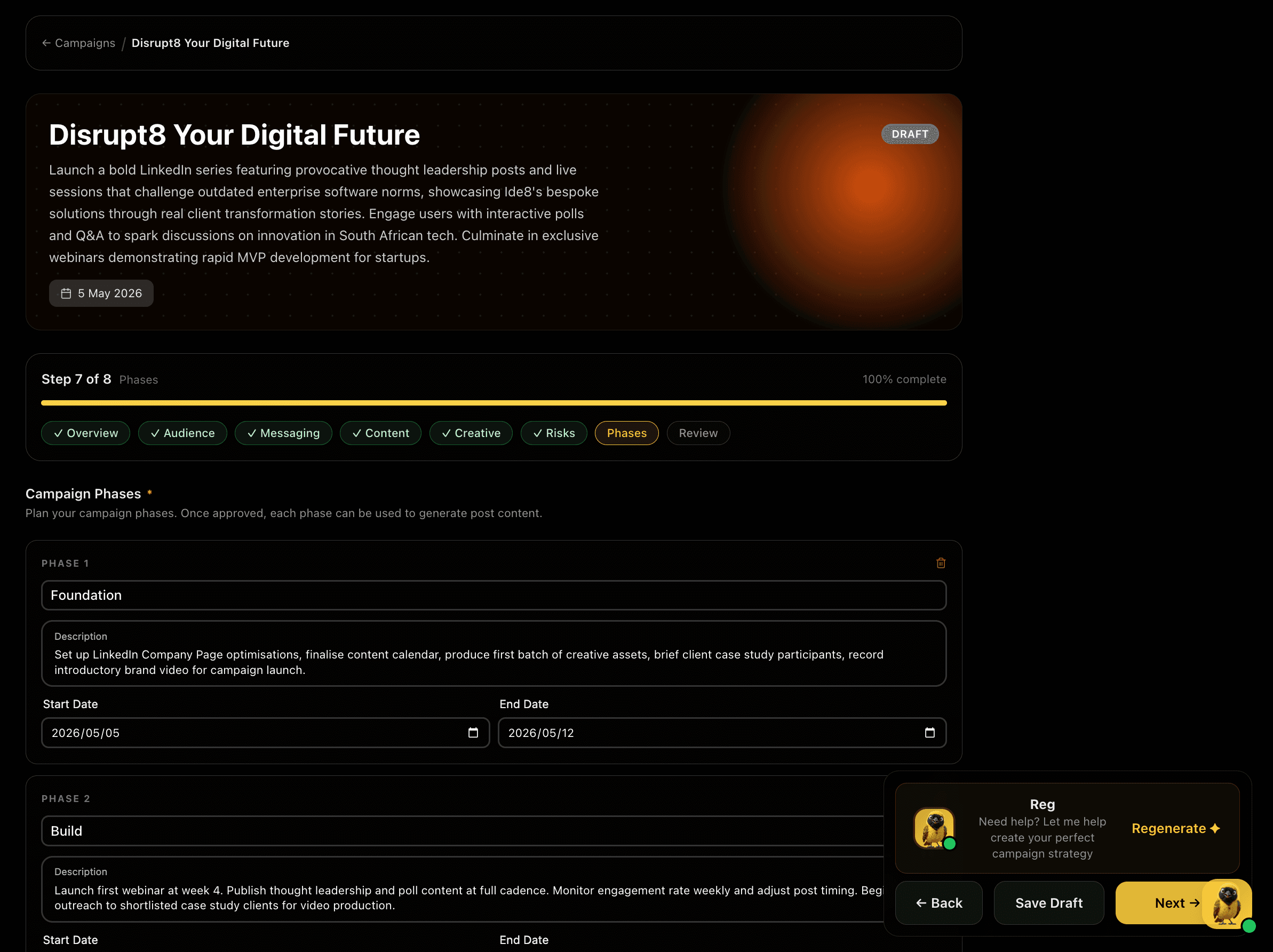Delete Phase 1 with the trash icon
The image size is (1273, 952).
[941, 563]
